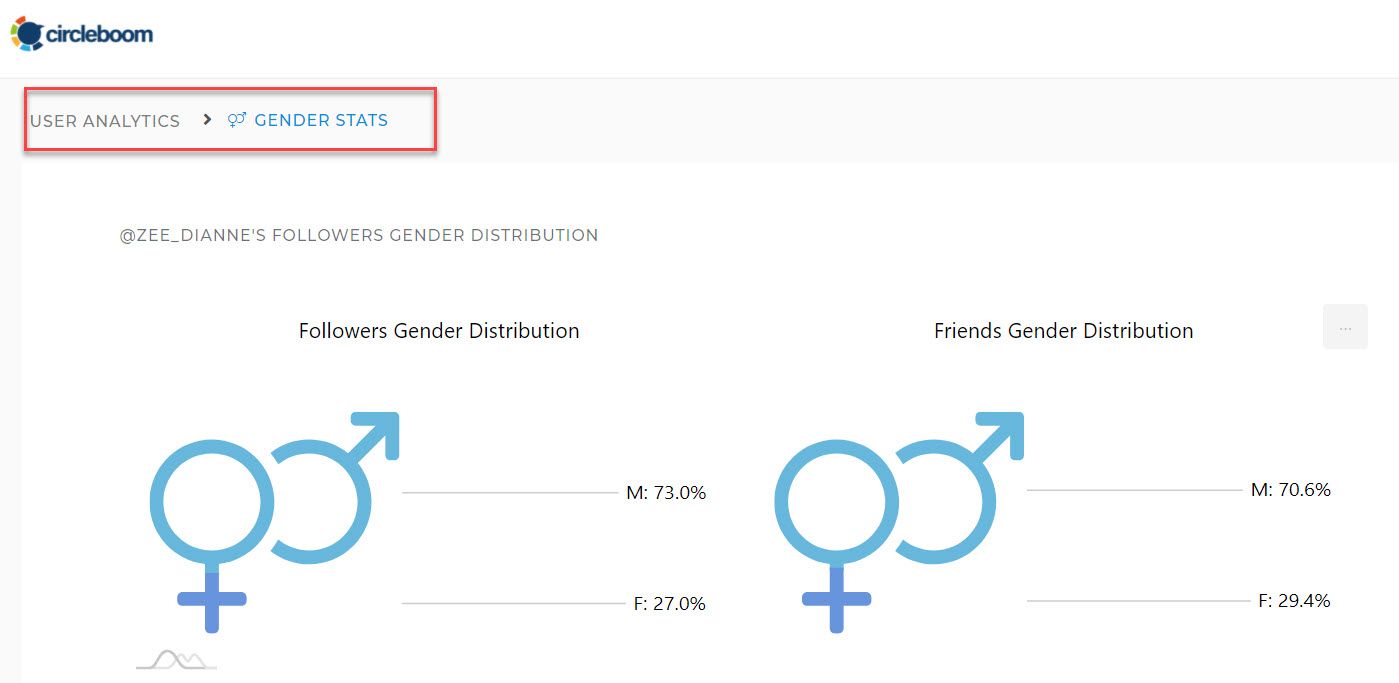The width and height of the screenshot is (1399, 683).
Task: Select the M: 73.0% followers label
Action: [666, 492]
